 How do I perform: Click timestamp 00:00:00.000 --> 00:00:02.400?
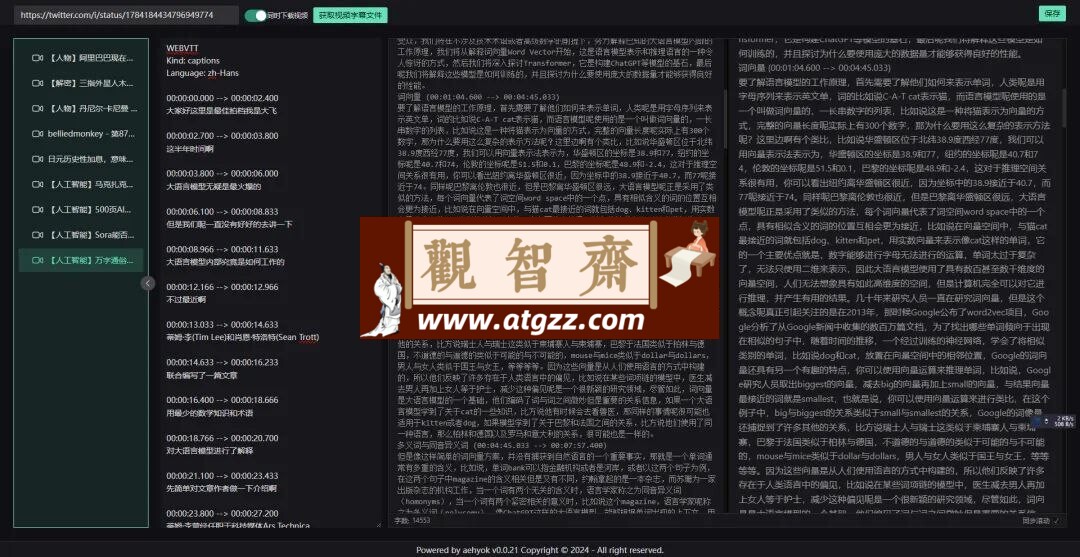(x=222, y=98)
